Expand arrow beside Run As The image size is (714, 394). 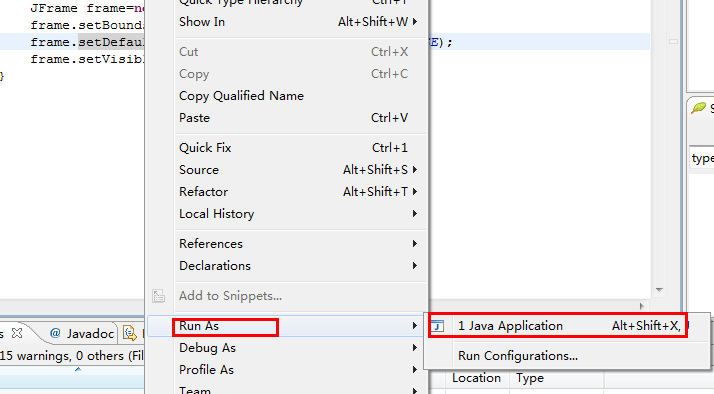pyautogui.click(x=415, y=326)
